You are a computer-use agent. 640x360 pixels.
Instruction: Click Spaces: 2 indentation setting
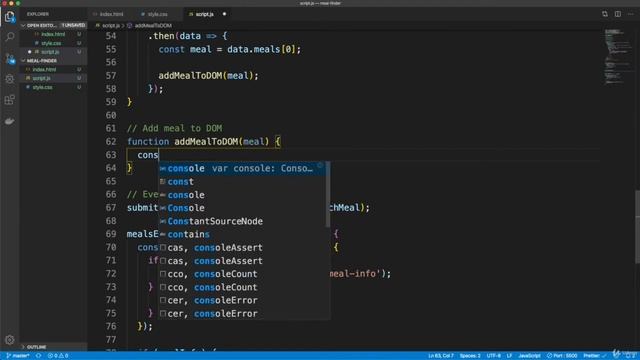click(470, 356)
